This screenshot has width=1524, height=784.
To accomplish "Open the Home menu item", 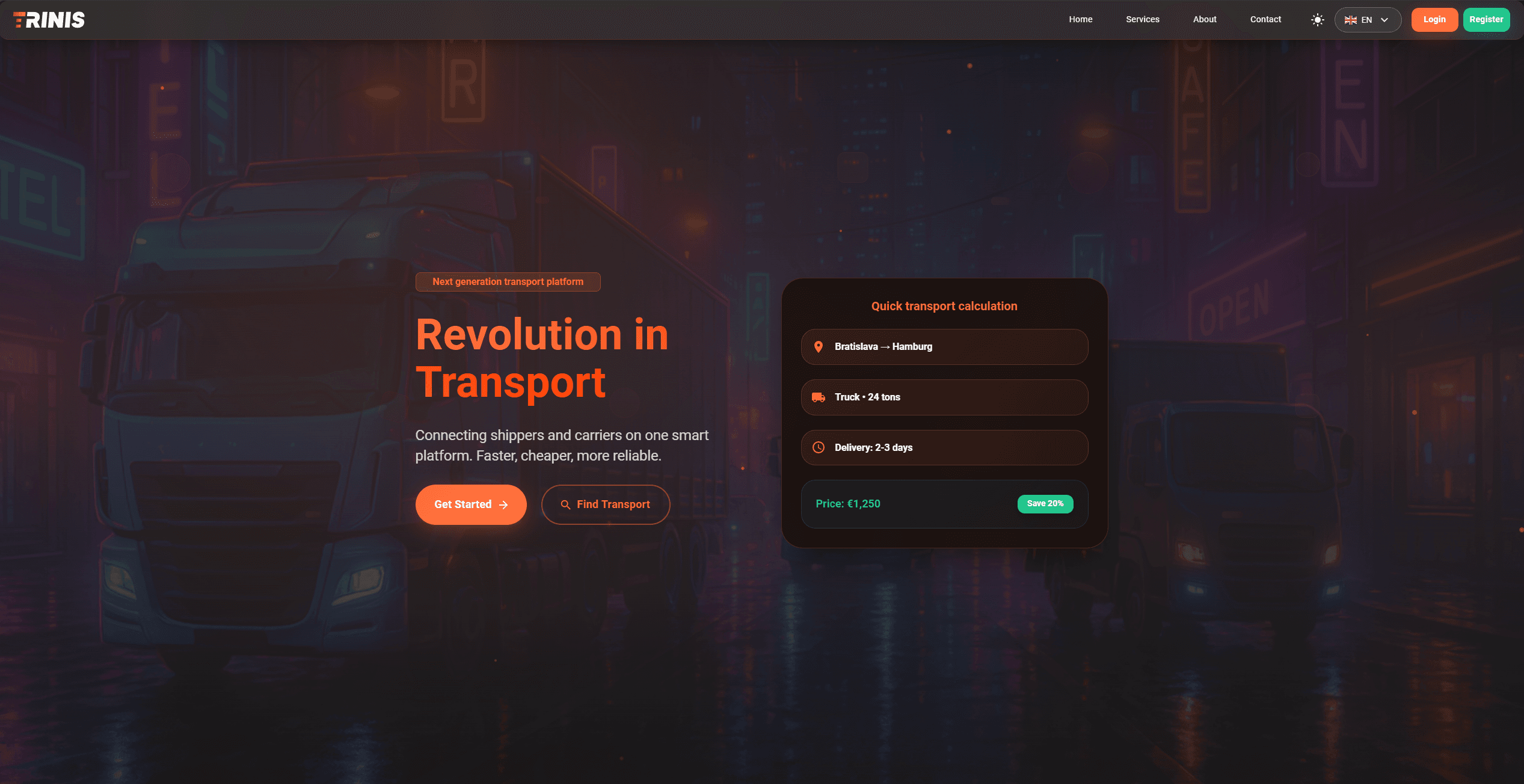I will click(x=1080, y=19).
